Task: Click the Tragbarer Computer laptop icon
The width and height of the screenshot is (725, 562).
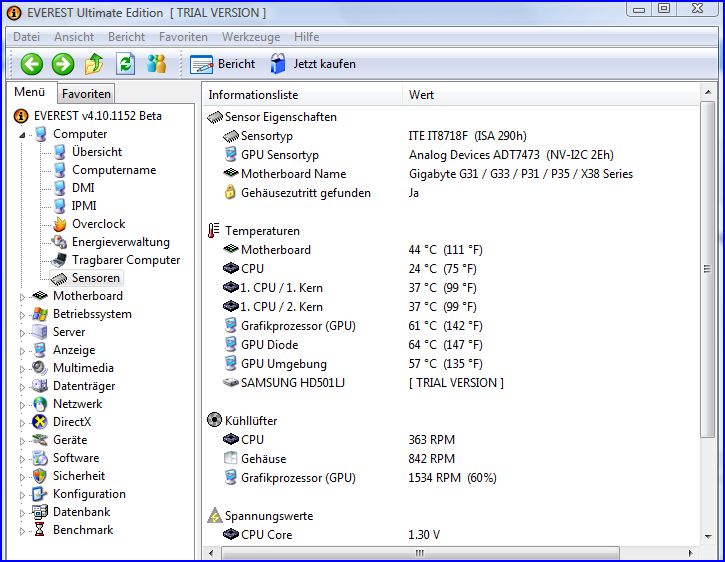Action: [59, 260]
